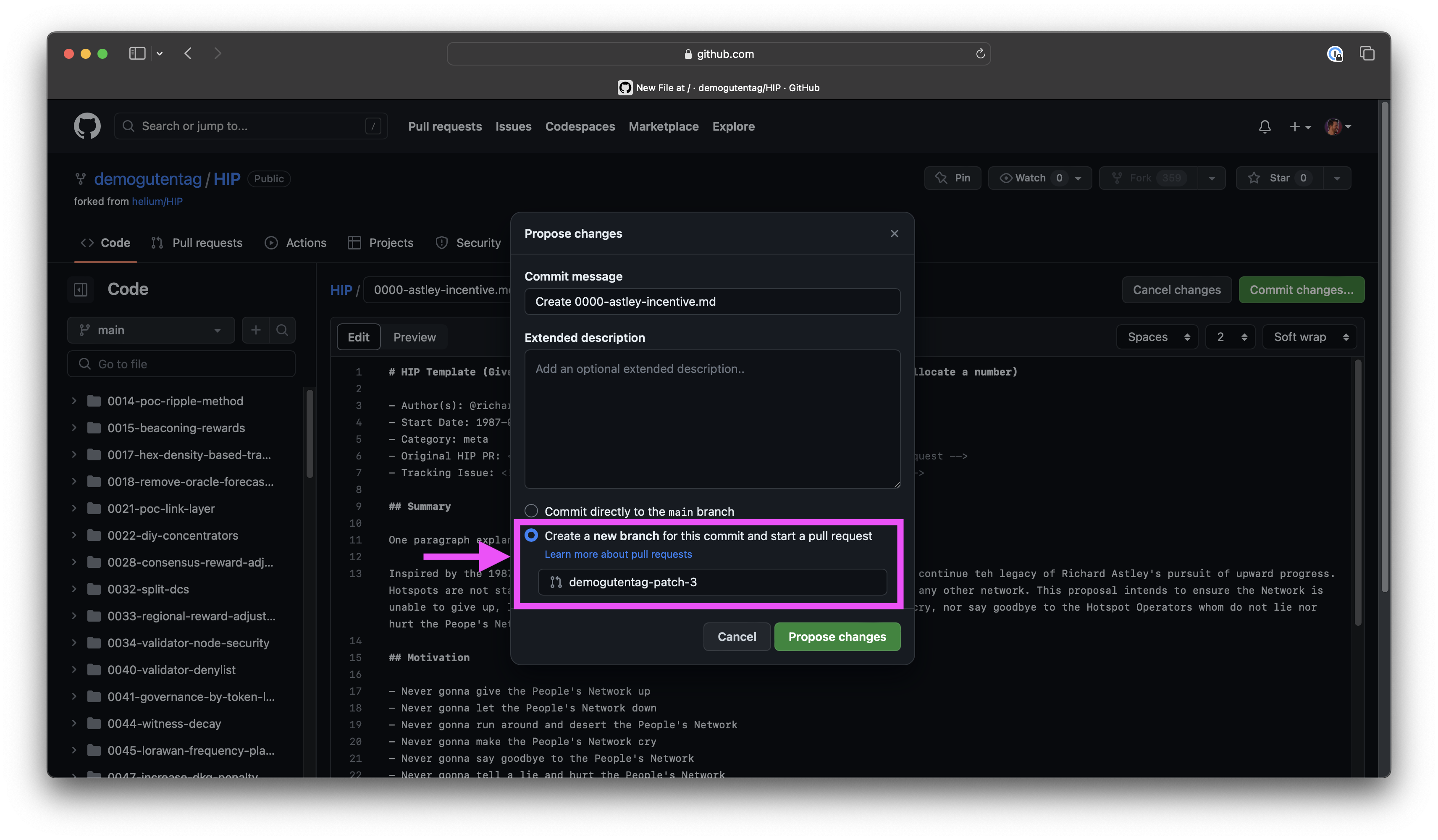
Task: Switch to the Preview tab
Action: point(414,337)
